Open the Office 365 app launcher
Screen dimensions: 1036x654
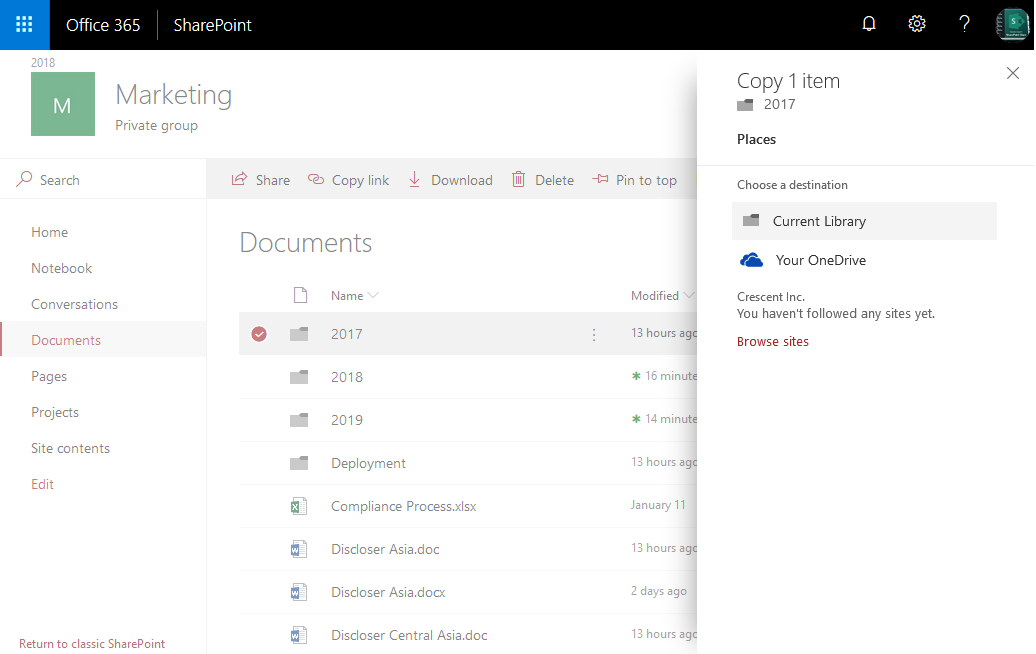click(x=23, y=24)
